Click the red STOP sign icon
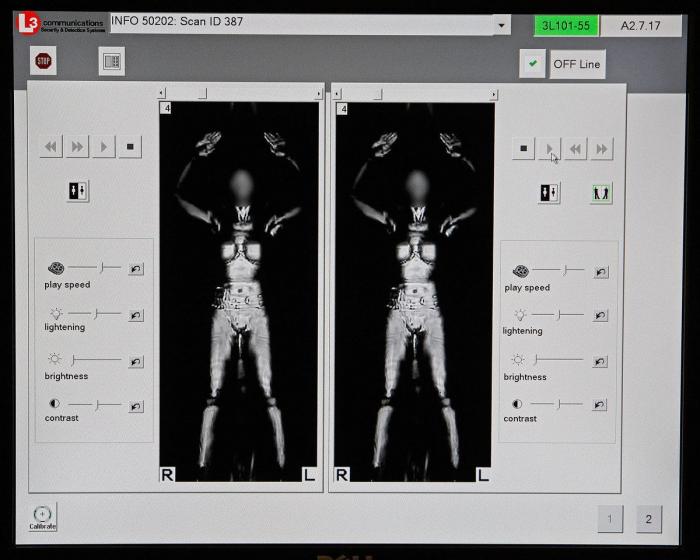The width and height of the screenshot is (700, 560). click(43, 61)
